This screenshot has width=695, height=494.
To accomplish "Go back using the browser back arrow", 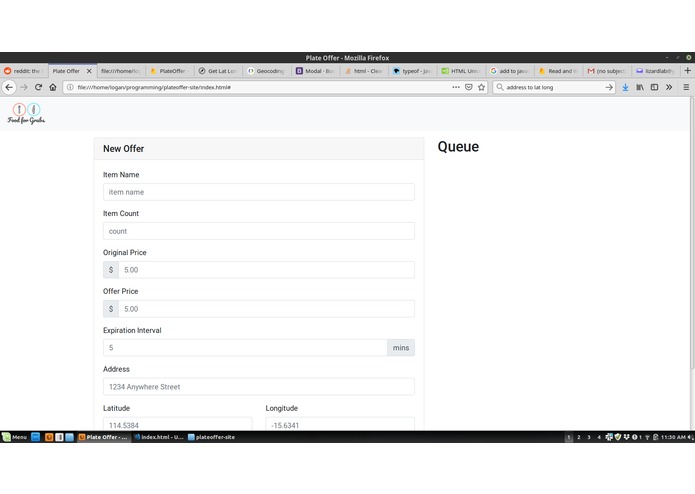I will click(9, 87).
